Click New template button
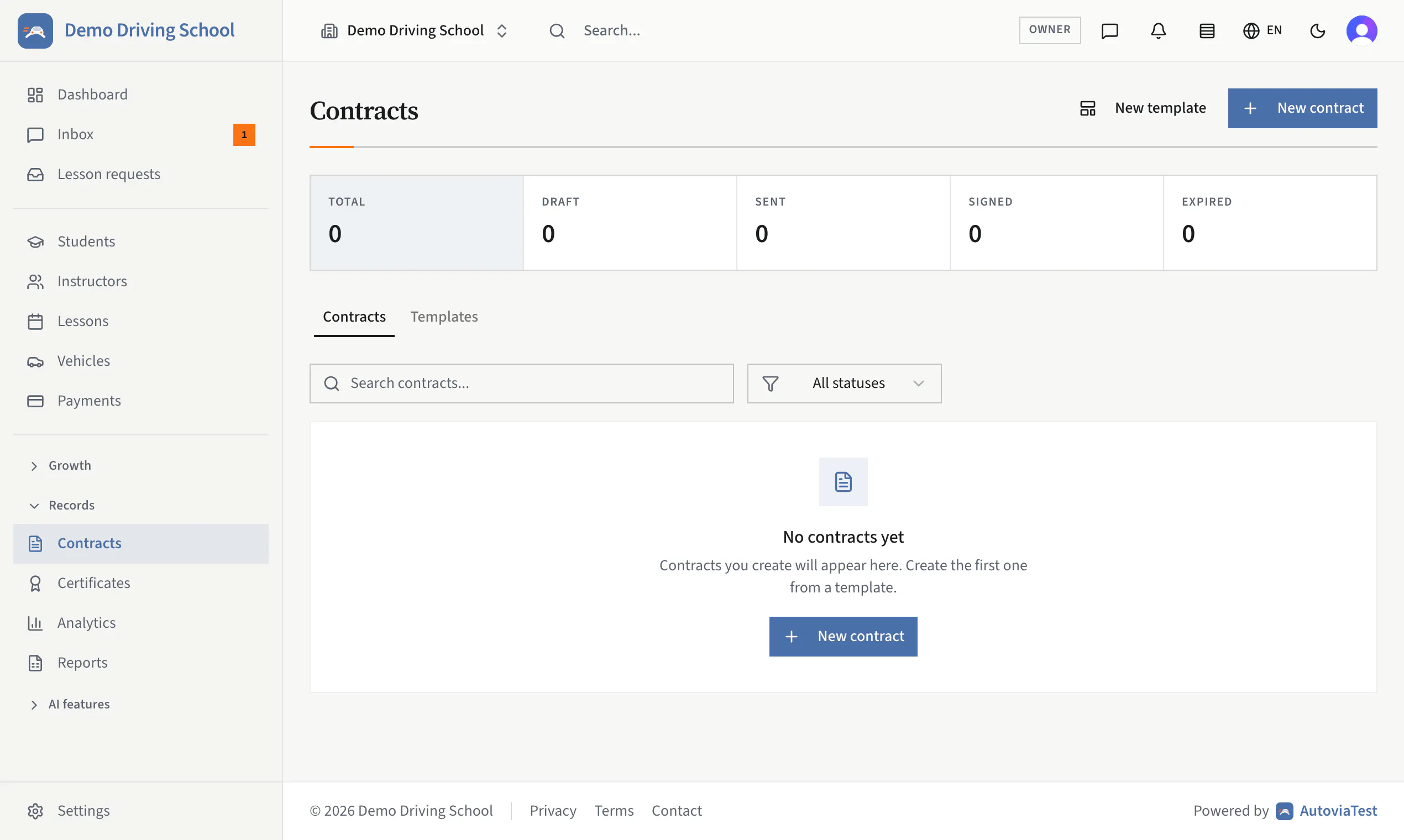The width and height of the screenshot is (1404, 840). coord(1143,108)
